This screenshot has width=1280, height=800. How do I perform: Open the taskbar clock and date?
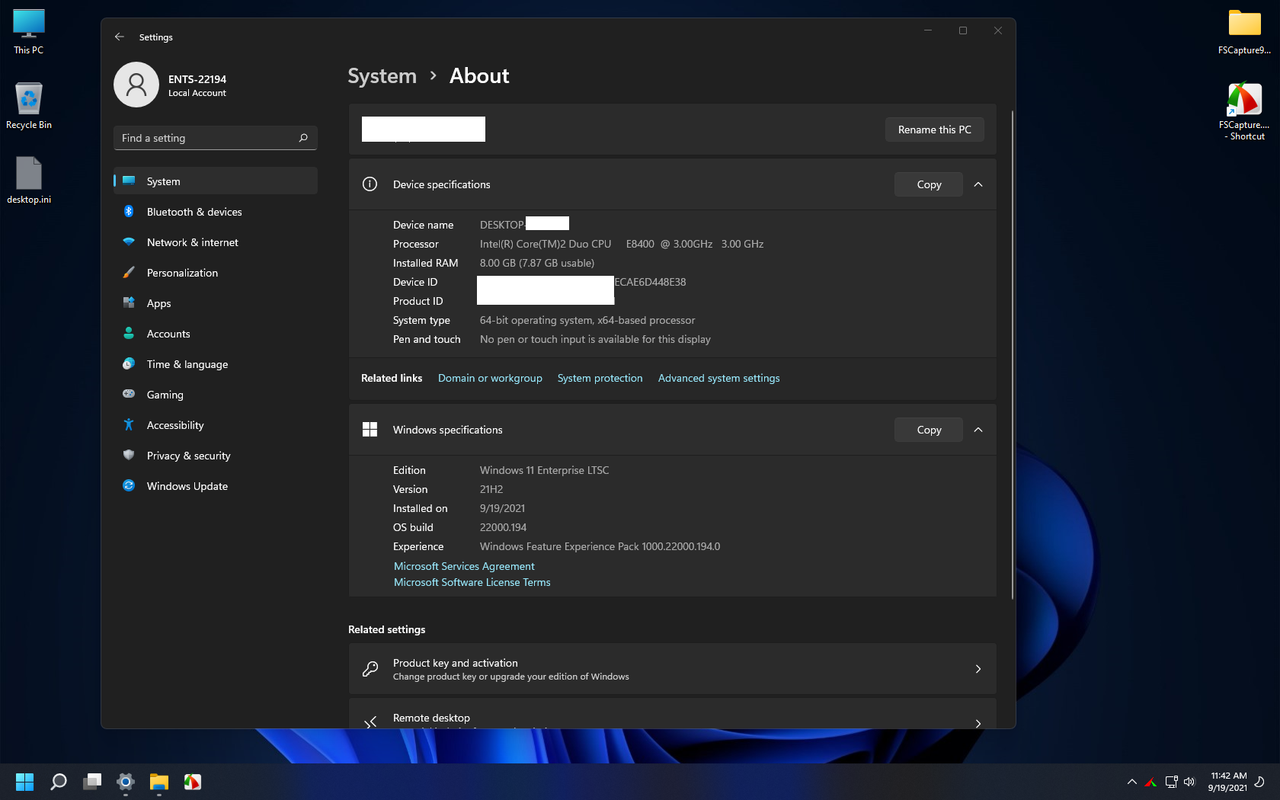[x=1228, y=782]
